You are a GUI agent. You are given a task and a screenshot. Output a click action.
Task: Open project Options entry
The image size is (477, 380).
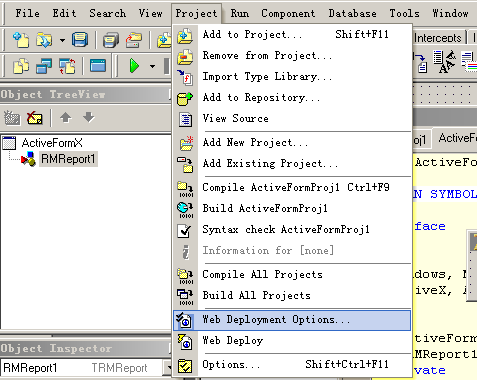pyautogui.click(x=292, y=365)
